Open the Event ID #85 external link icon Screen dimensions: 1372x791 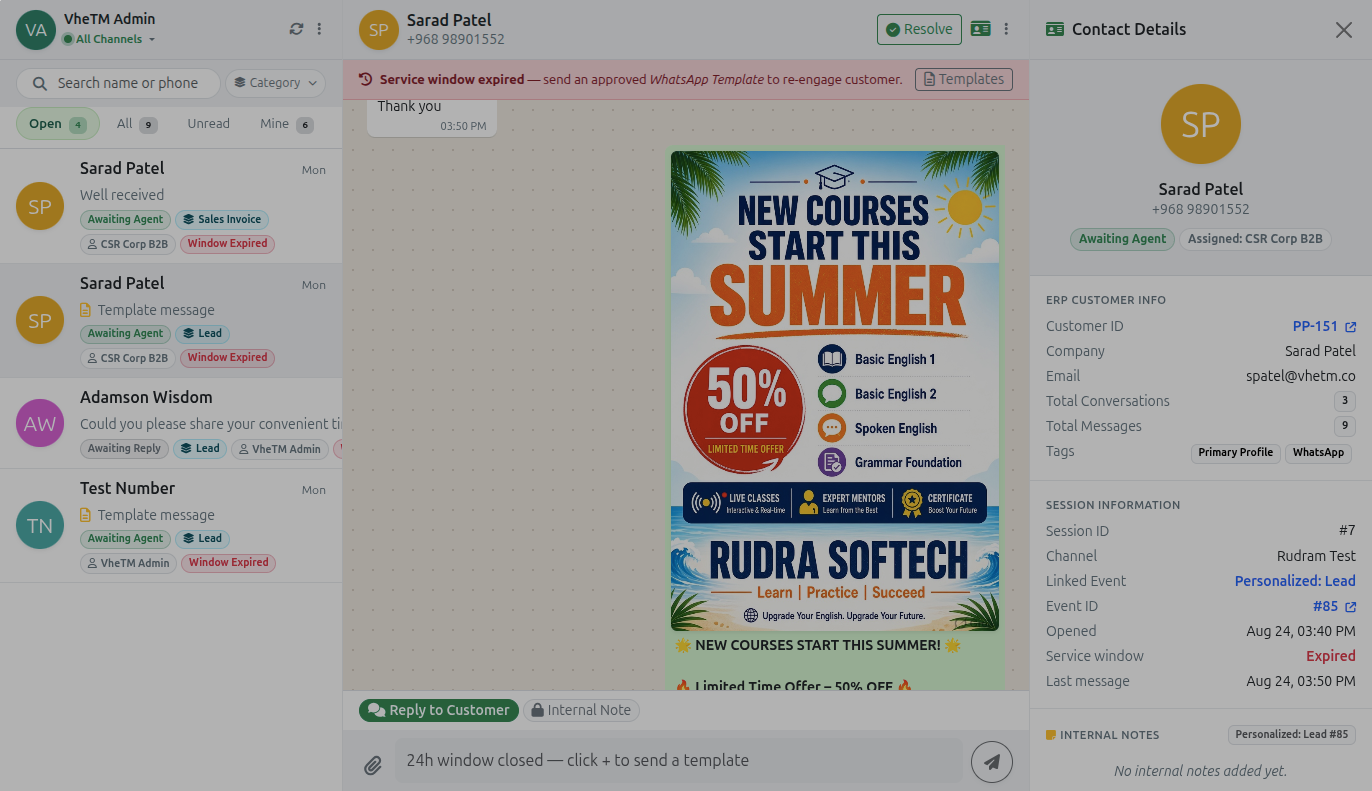pyautogui.click(x=1351, y=607)
